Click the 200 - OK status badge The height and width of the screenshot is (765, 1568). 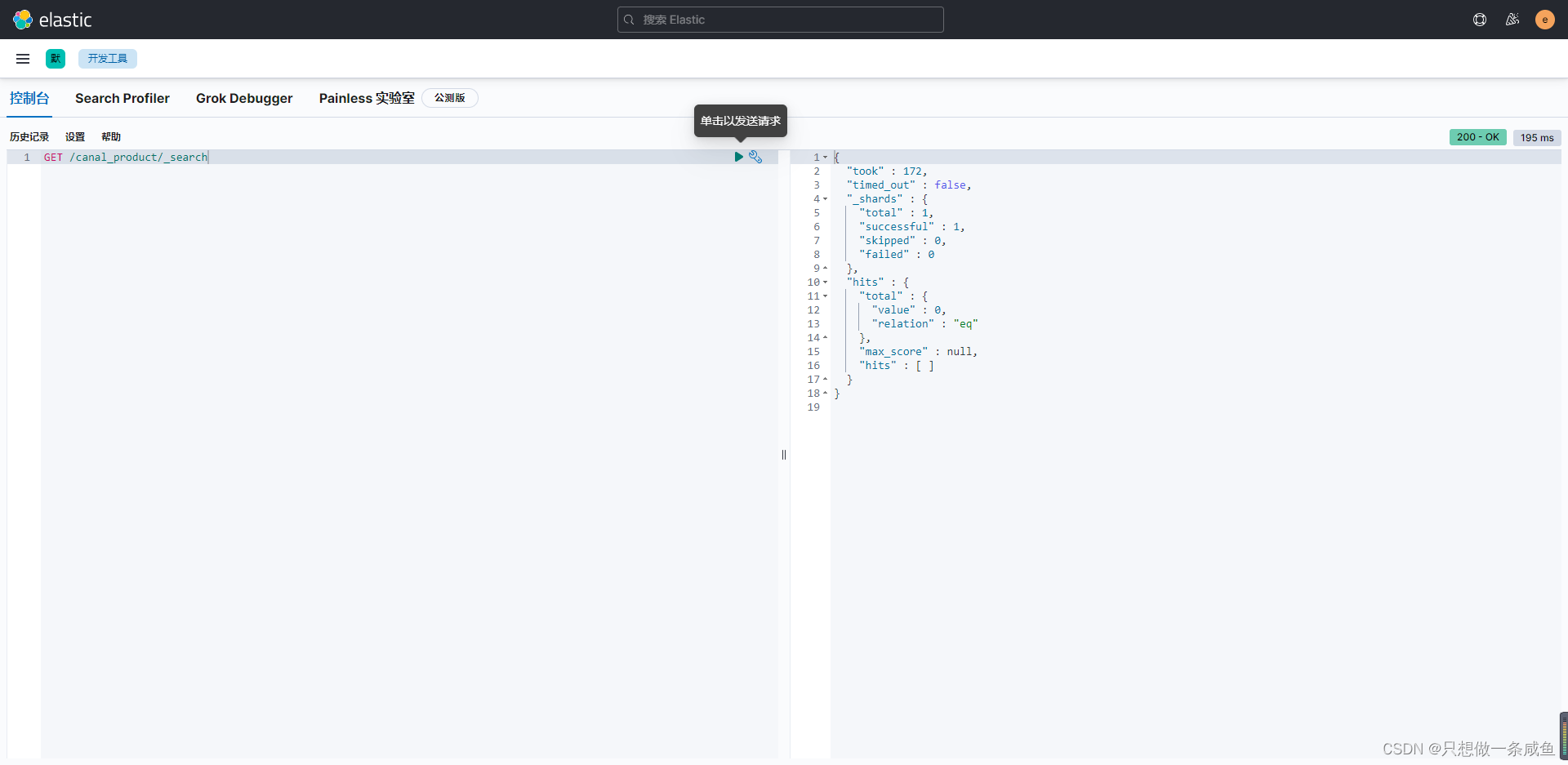tap(1478, 137)
